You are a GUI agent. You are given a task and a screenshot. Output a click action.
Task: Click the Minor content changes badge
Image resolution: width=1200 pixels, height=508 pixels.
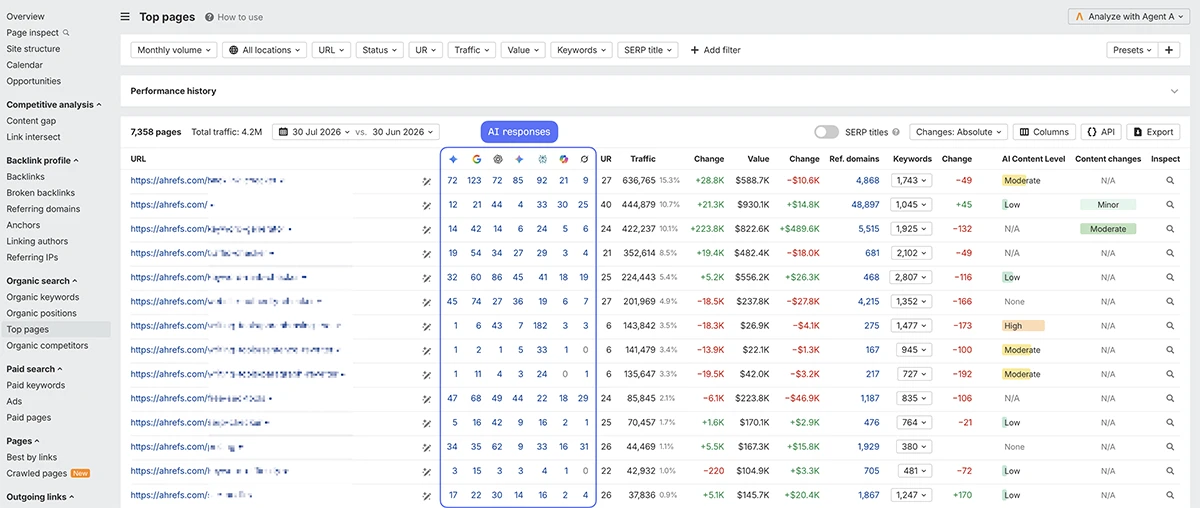point(1108,205)
